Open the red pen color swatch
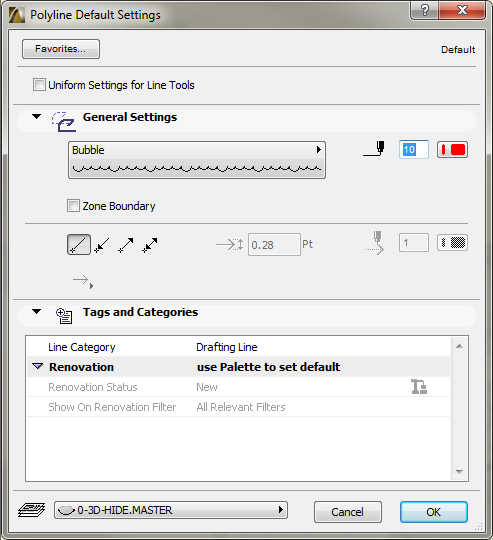This screenshot has height=540, width=493. 452,149
